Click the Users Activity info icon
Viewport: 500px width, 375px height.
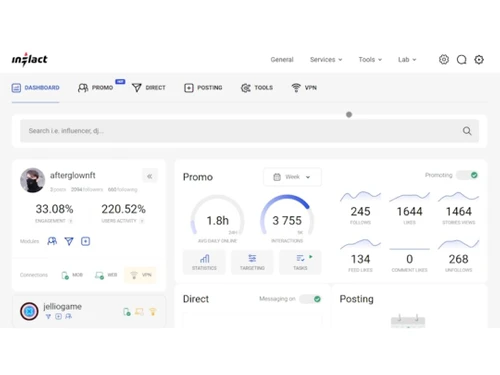click(142, 221)
